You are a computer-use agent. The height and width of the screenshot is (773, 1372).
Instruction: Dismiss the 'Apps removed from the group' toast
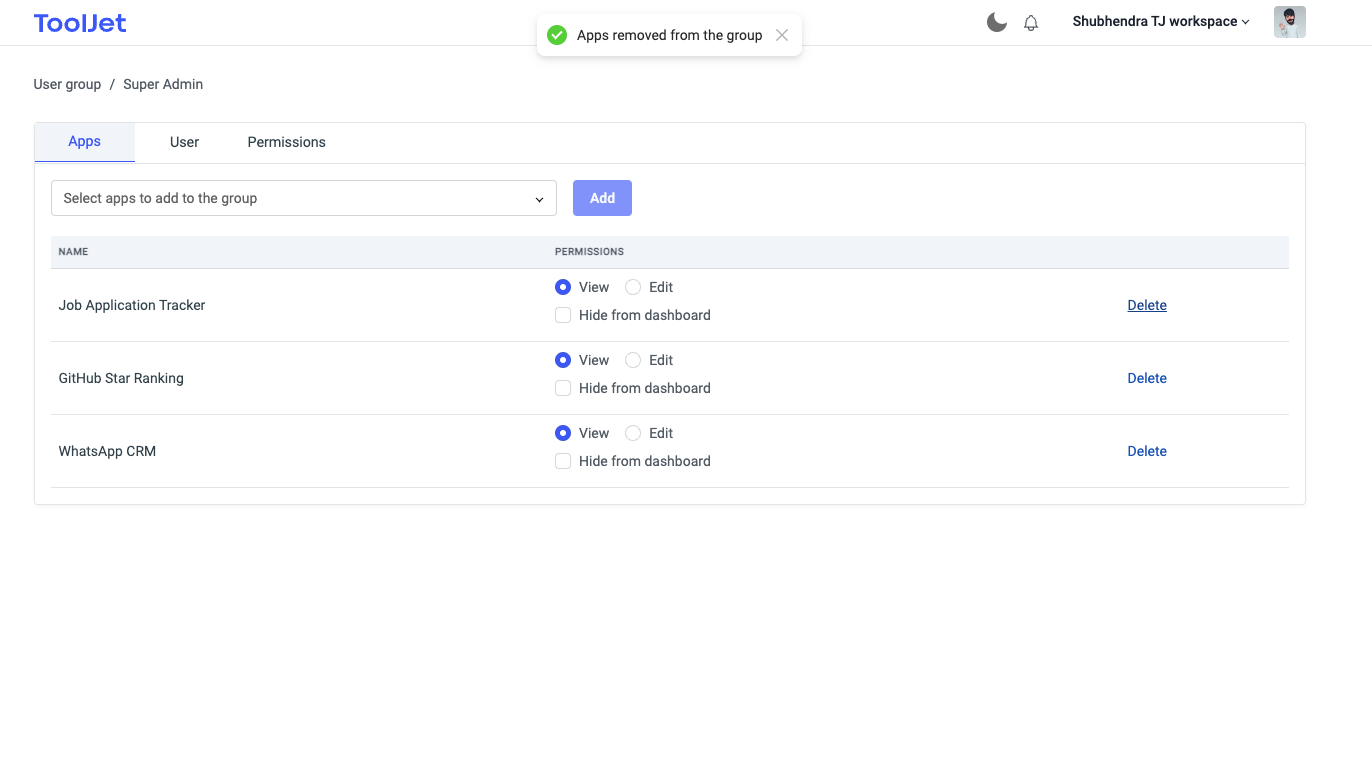782,34
